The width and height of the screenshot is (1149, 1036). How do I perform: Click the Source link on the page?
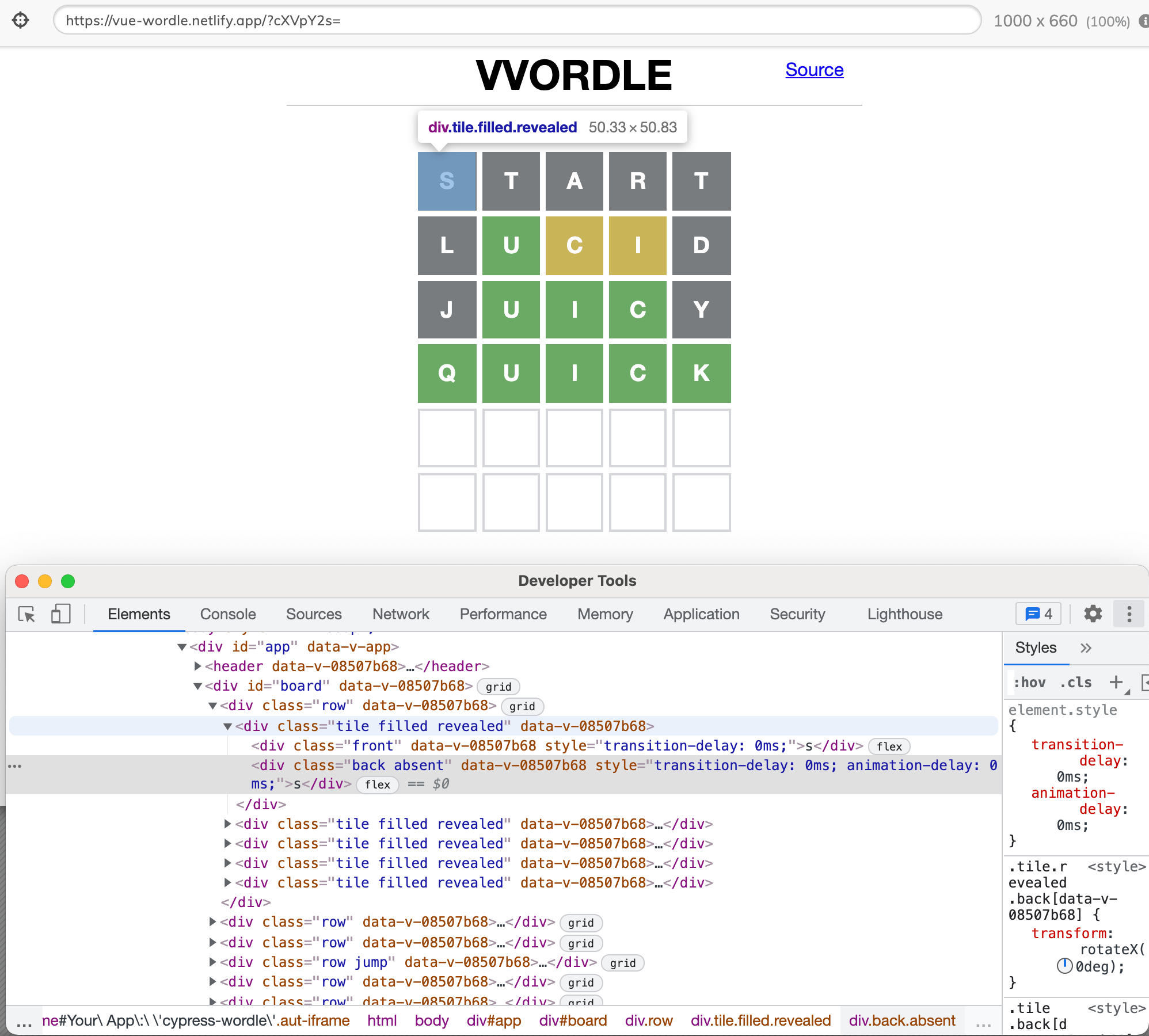tap(814, 70)
